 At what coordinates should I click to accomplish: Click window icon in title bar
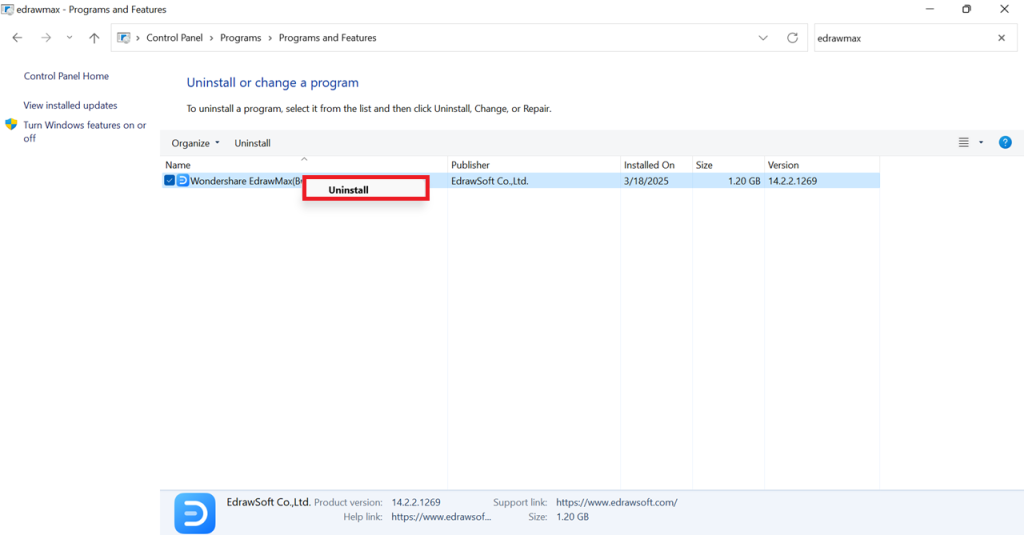coord(7,9)
